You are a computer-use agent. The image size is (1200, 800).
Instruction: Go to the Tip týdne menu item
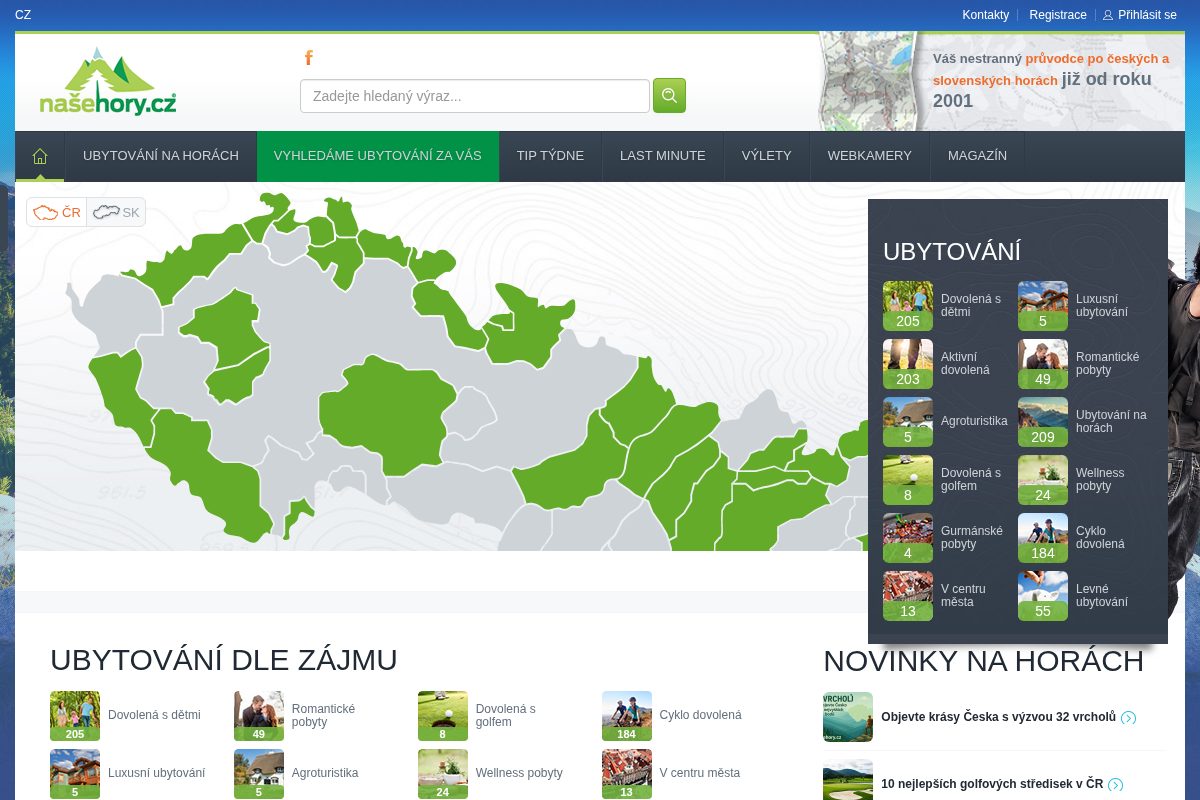pyautogui.click(x=550, y=156)
